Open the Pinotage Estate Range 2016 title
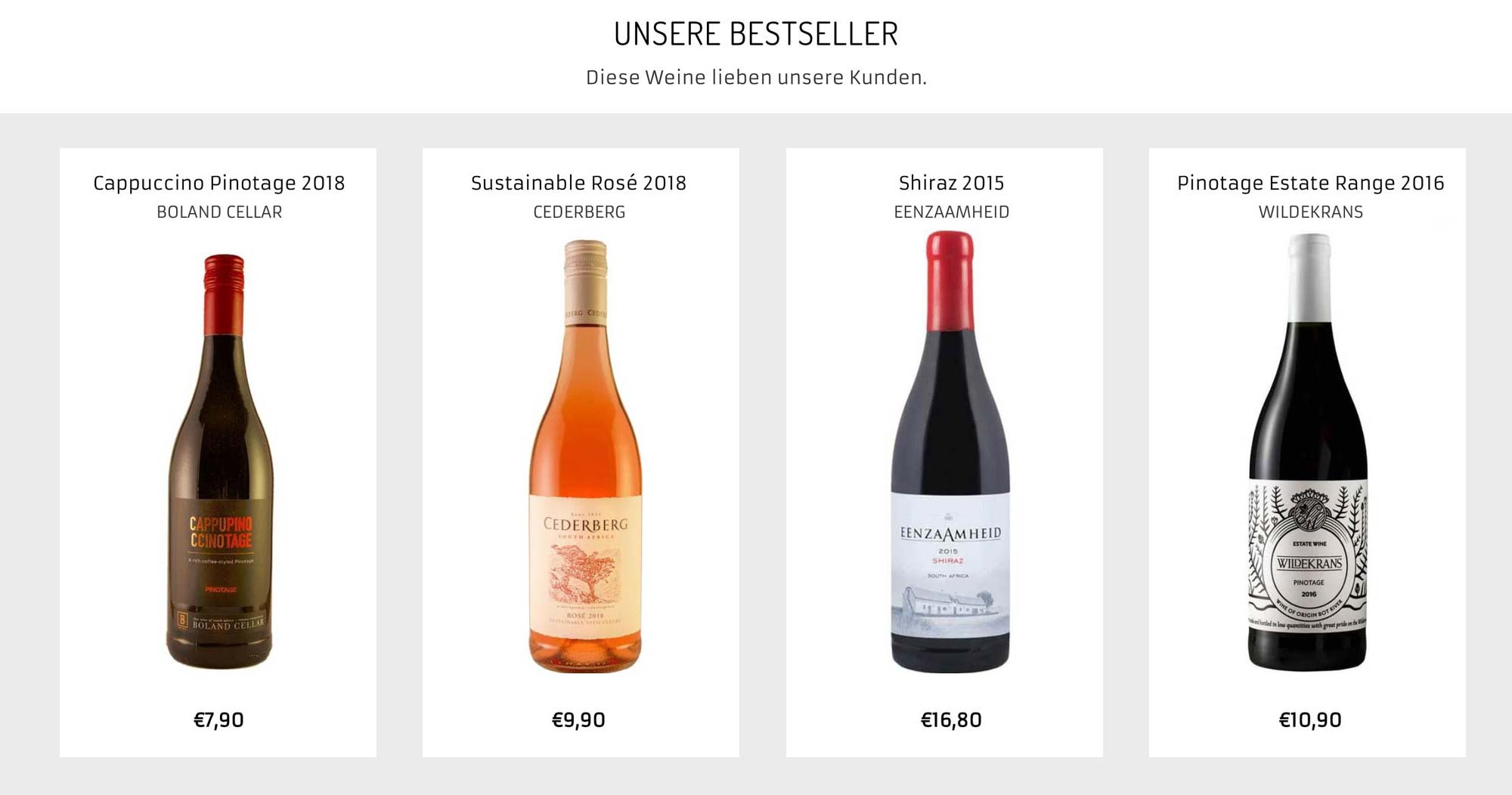 pyautogui.click(x=1310, y=183)
